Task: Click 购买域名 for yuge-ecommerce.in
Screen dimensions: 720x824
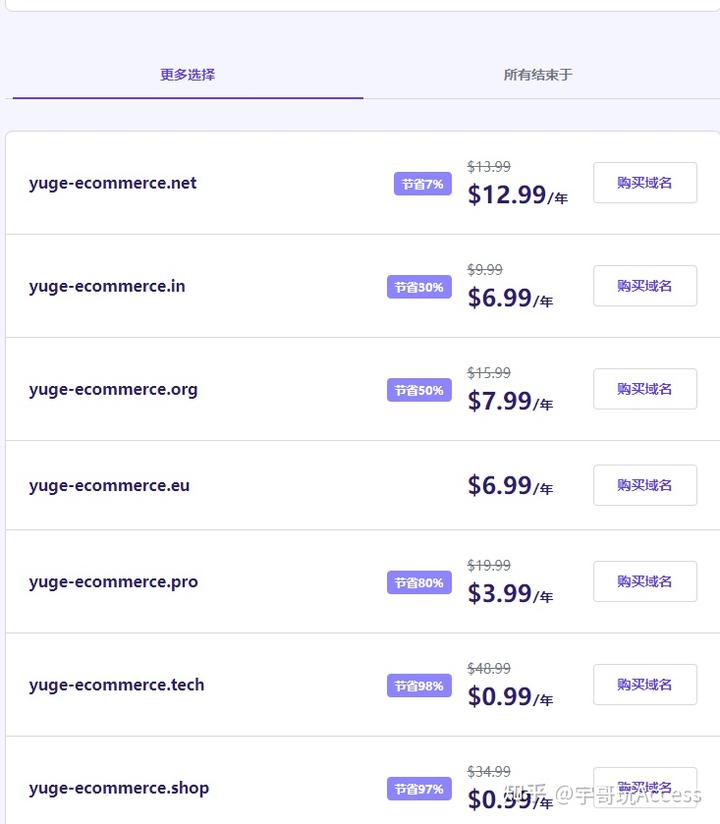Action: click(645, 285)
